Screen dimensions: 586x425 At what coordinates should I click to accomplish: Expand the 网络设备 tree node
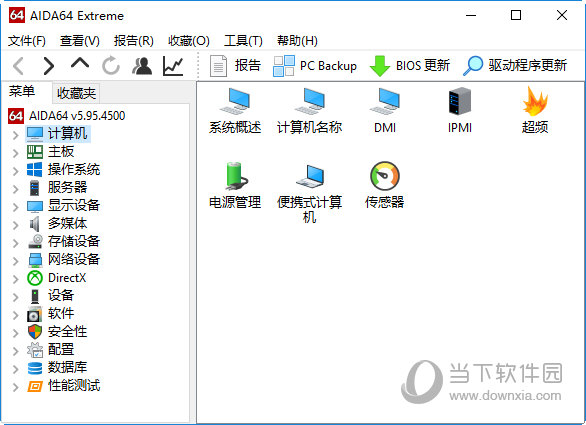[x=15, y=261]
